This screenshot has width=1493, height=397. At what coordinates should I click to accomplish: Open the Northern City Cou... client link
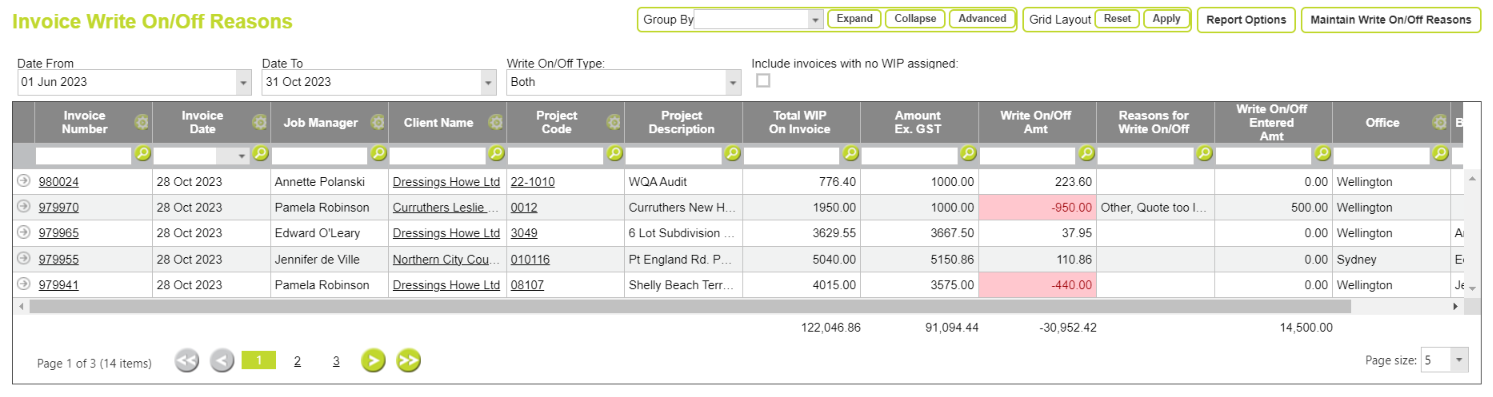coord(446,259)
